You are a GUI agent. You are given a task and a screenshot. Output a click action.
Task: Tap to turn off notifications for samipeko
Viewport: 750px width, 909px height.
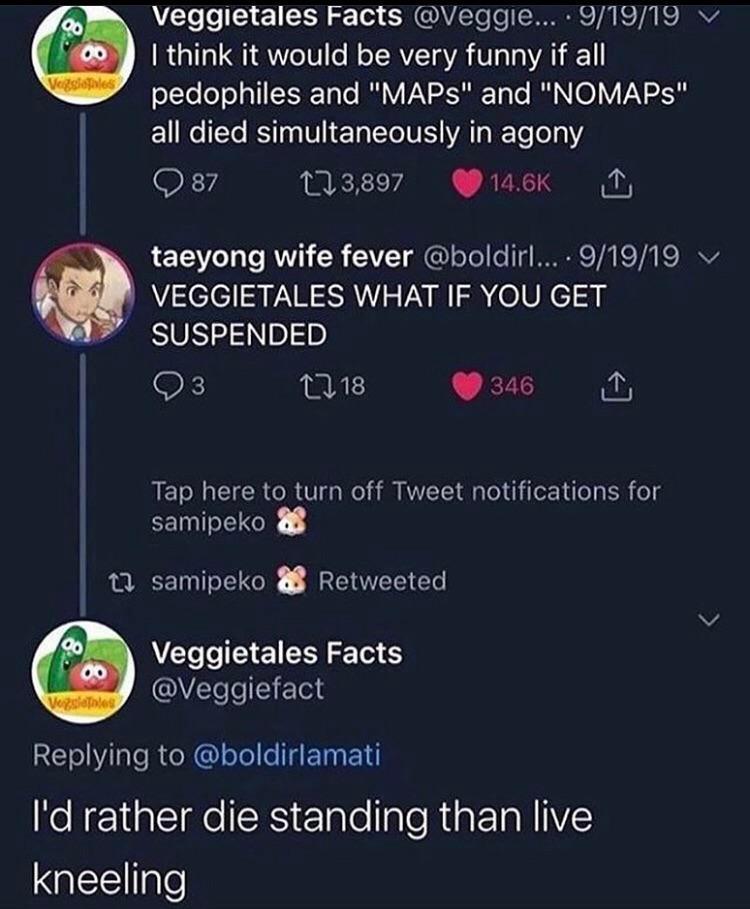pos(405,506)
